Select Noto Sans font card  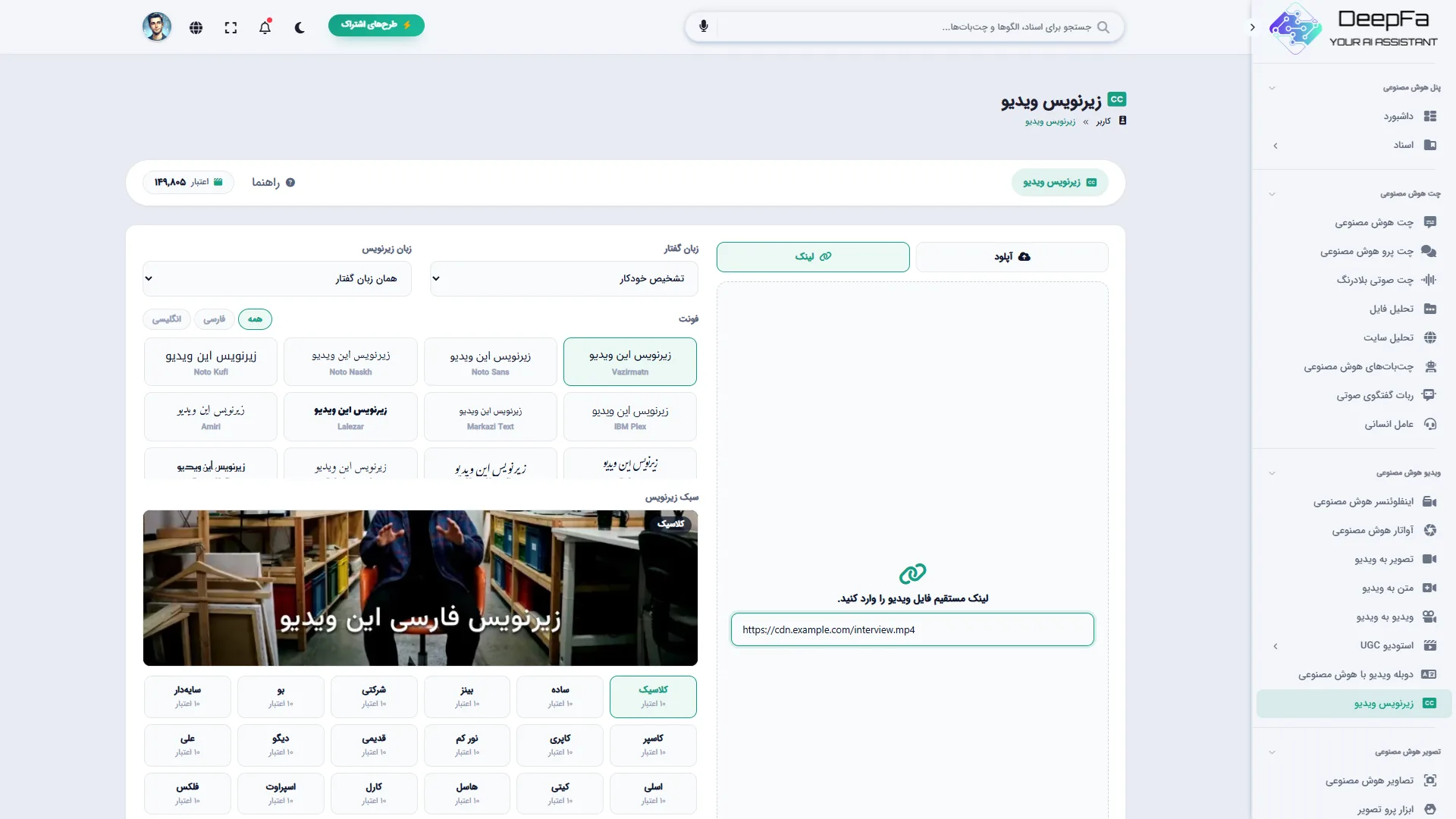490,362
